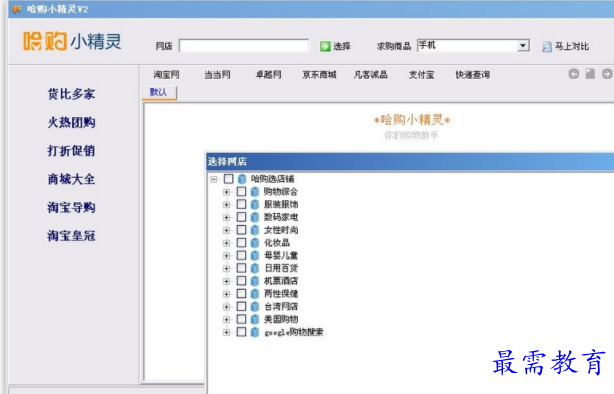Open 打折促销 in the sidebar

pos(71,151)
